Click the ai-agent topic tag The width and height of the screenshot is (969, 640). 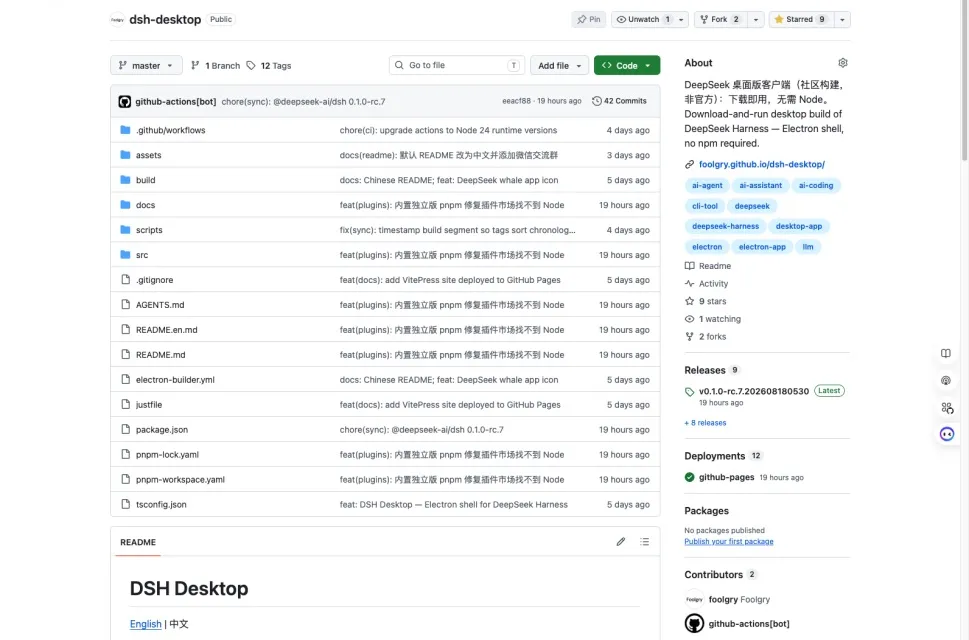click(707, 185)
